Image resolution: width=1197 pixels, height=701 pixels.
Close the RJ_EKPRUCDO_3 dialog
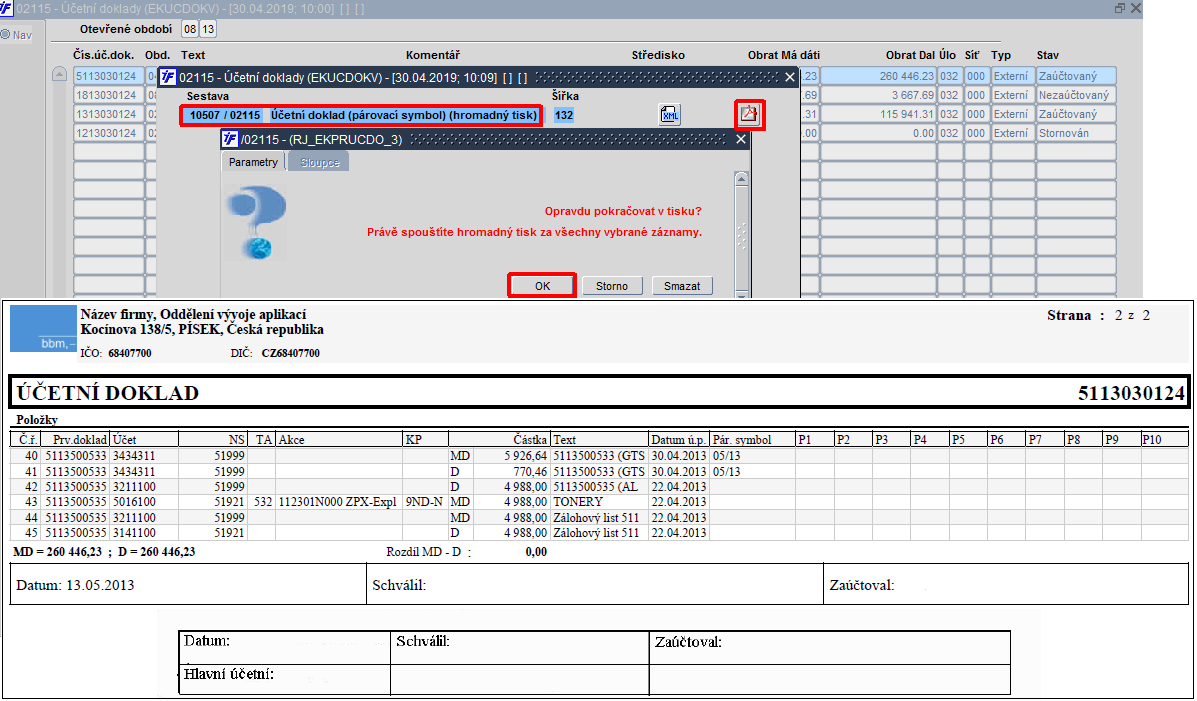point(740,139)
